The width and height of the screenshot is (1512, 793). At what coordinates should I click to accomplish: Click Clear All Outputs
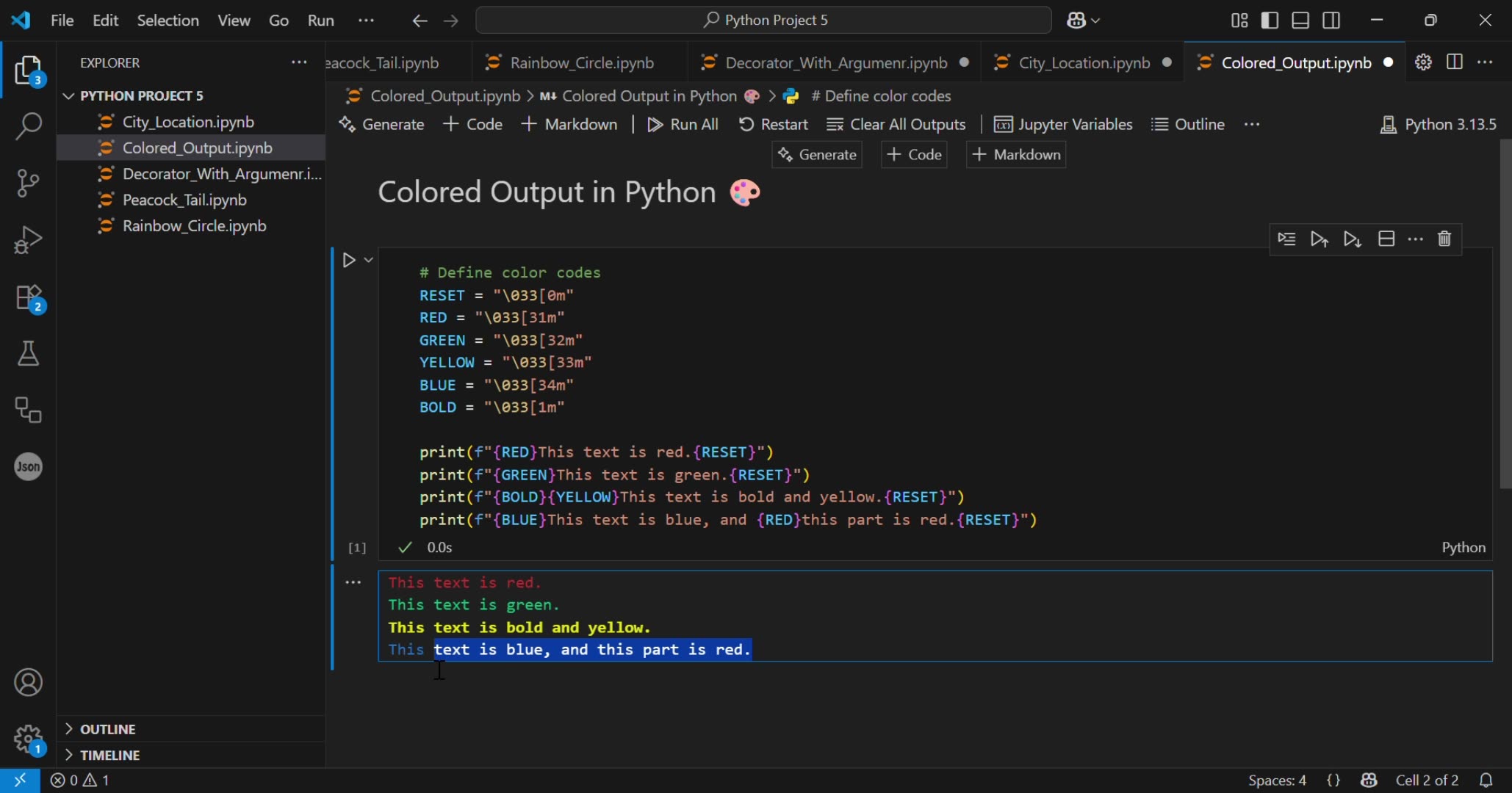coord(897,124)
